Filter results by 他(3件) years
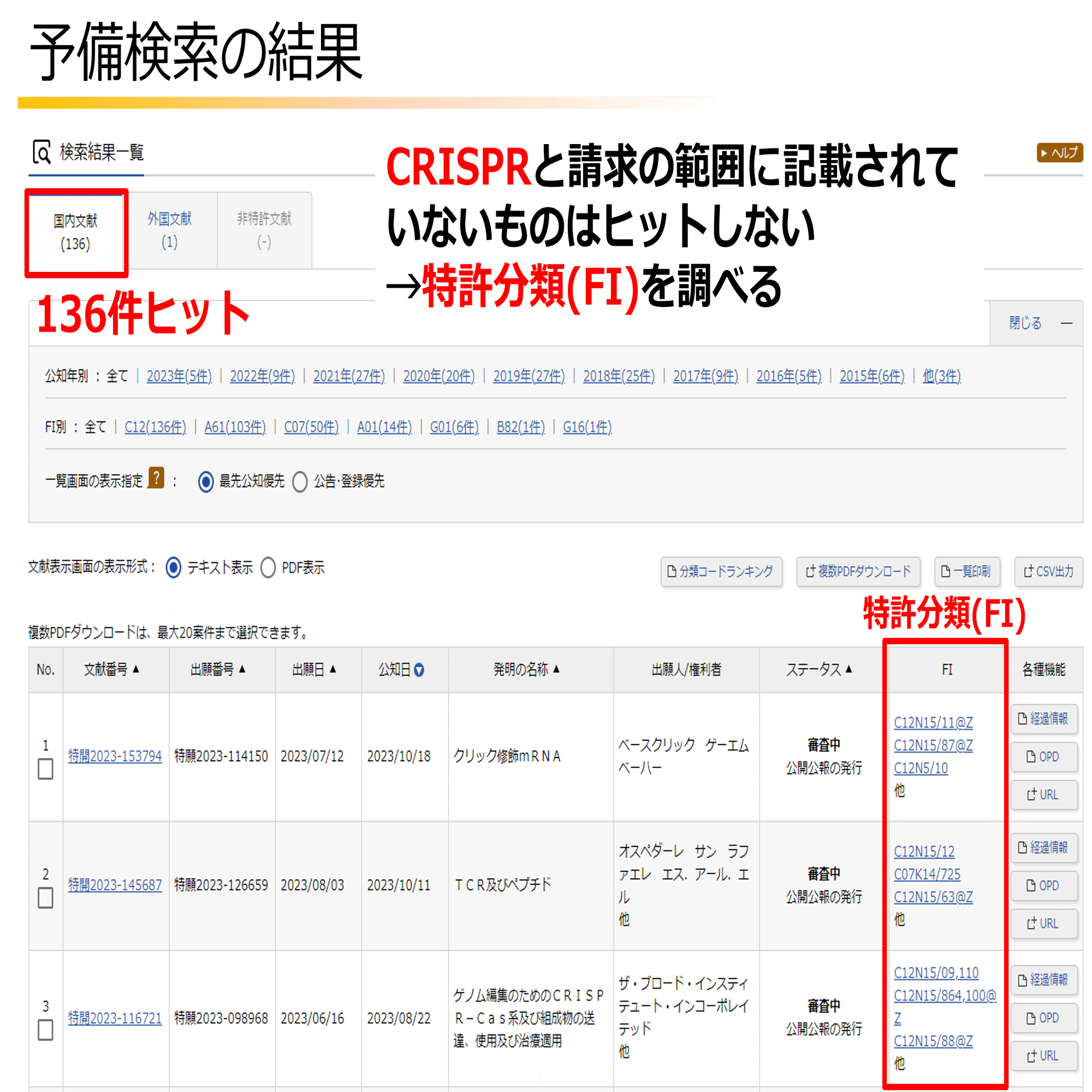This screenshot has width=1092, height=1092. [942, 376]
